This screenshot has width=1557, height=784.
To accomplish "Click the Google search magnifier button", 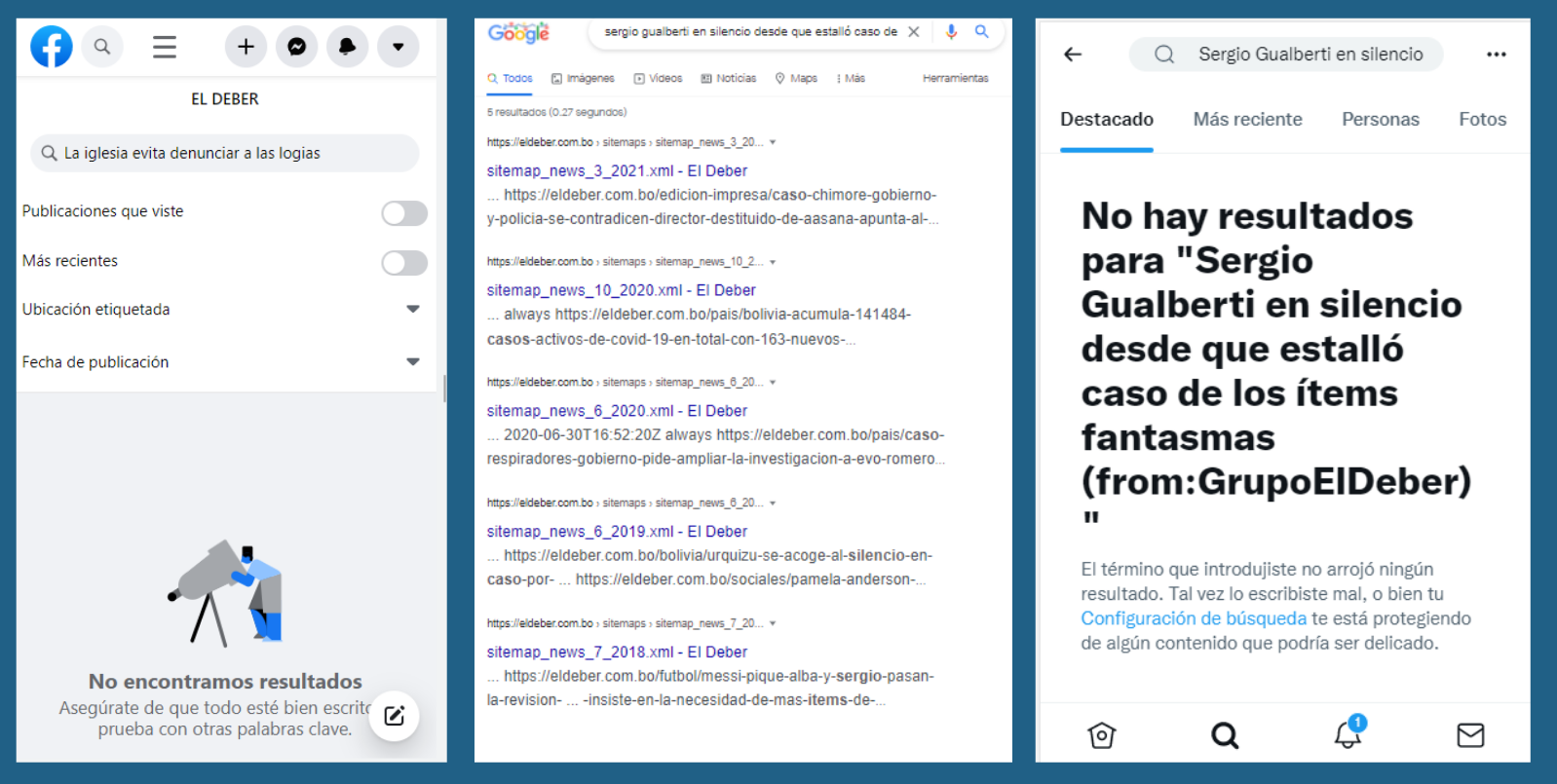I will (x=982, y=31).
